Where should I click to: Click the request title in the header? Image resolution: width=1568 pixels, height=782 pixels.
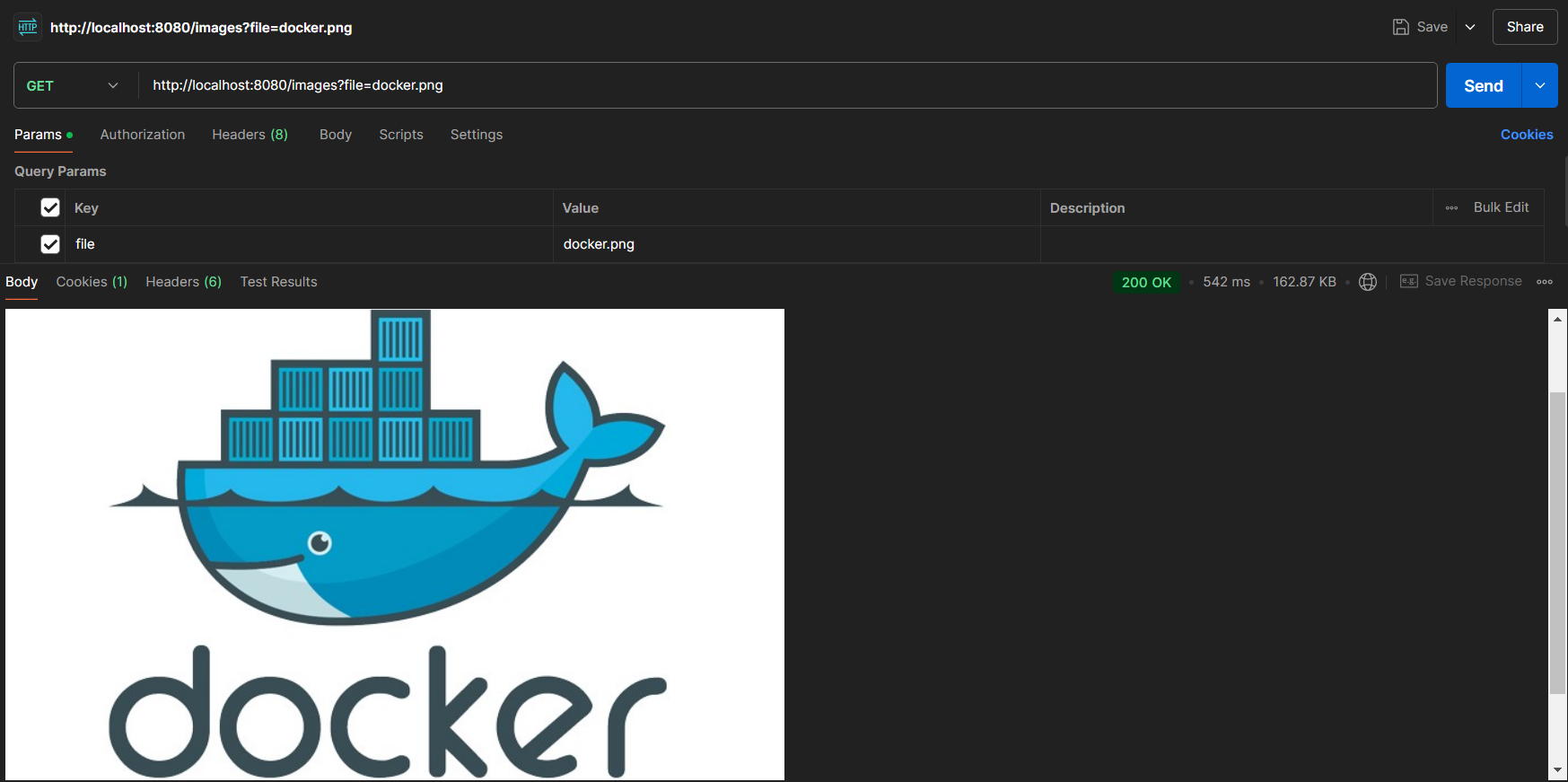click(x=201, y=28)
